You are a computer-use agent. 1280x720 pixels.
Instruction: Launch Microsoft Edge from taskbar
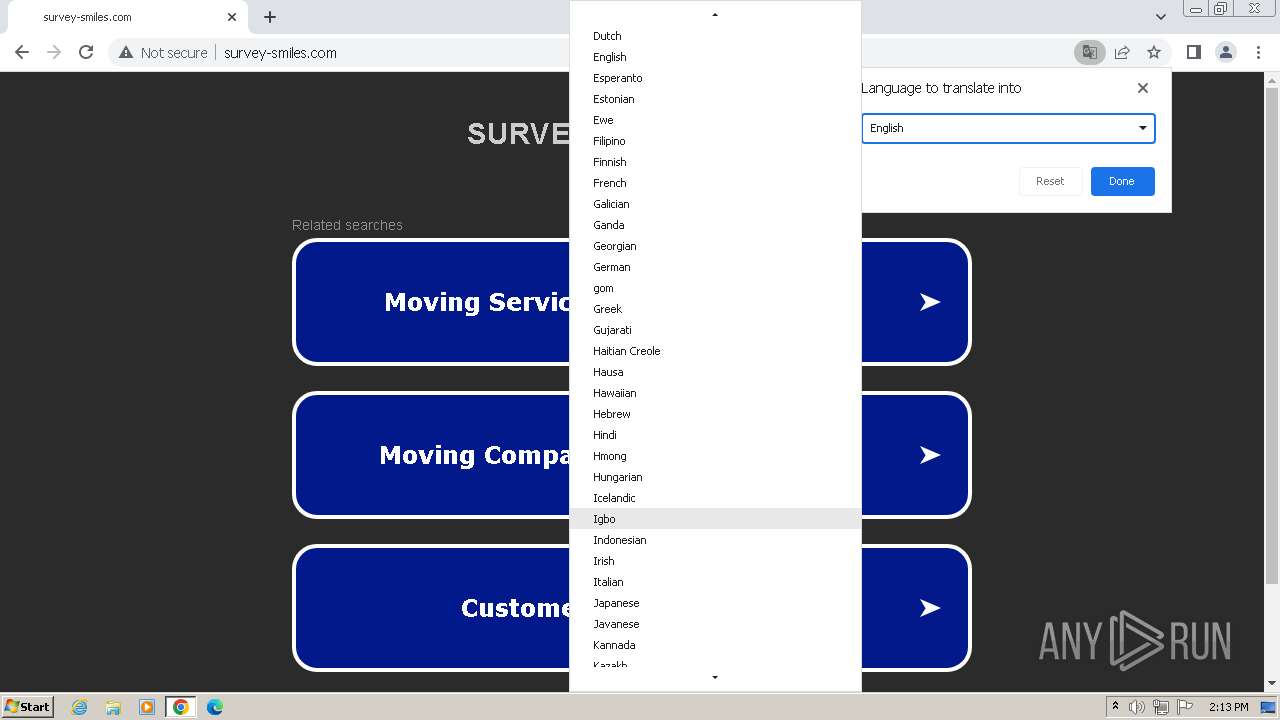(x=215, y=707)
